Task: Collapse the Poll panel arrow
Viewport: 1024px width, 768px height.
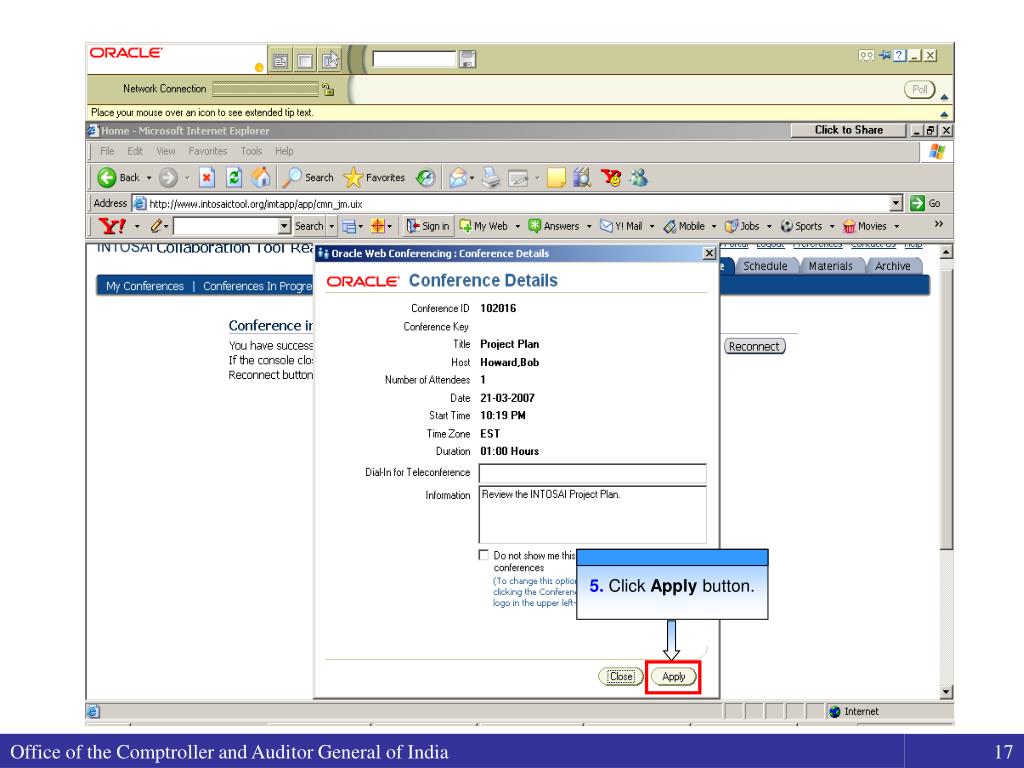Action: [x=944, y=97]
